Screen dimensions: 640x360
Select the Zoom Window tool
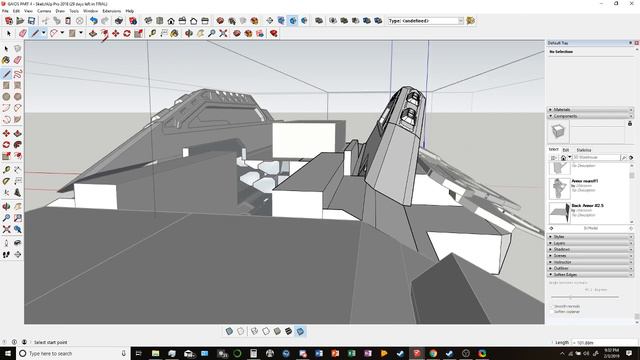[18, 218]
